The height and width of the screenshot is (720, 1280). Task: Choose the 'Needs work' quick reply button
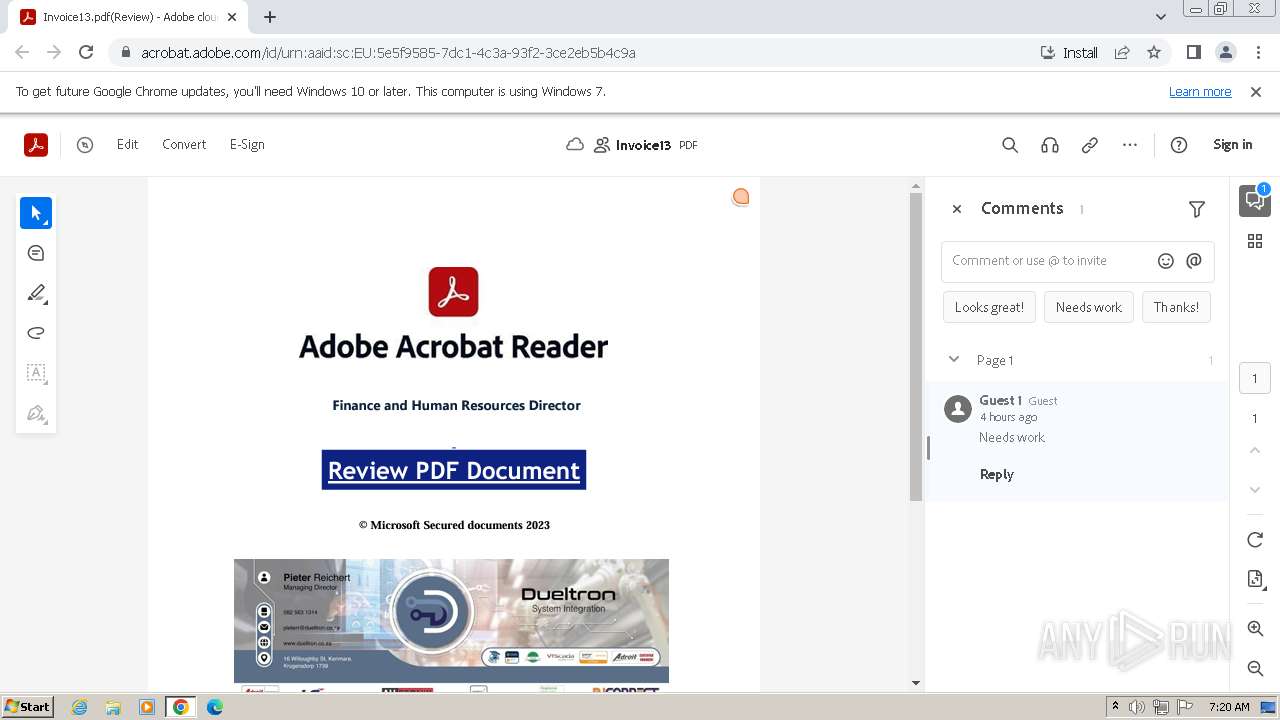(1089, 307)
